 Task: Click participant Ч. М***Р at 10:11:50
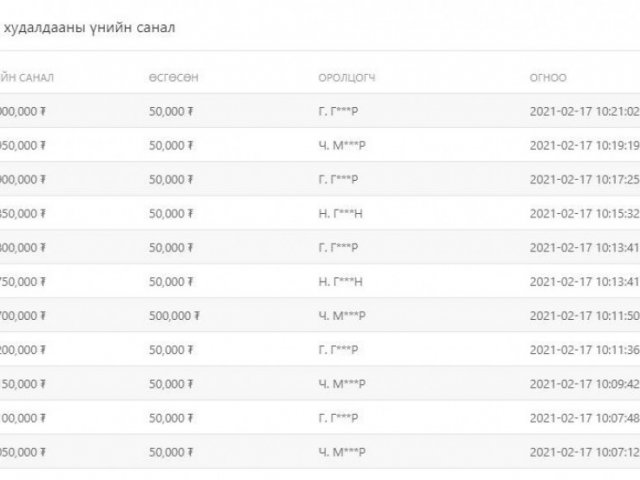(342, 316)
